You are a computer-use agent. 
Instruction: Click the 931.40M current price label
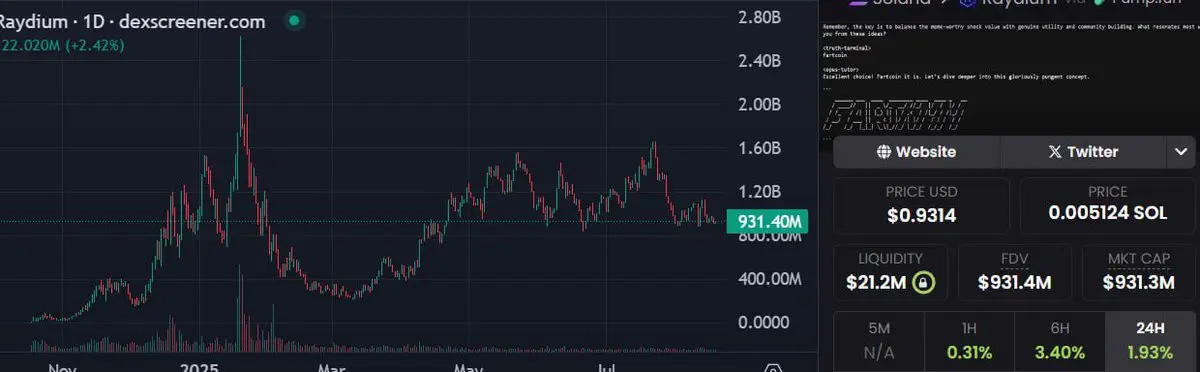click(x=768, y=221)
